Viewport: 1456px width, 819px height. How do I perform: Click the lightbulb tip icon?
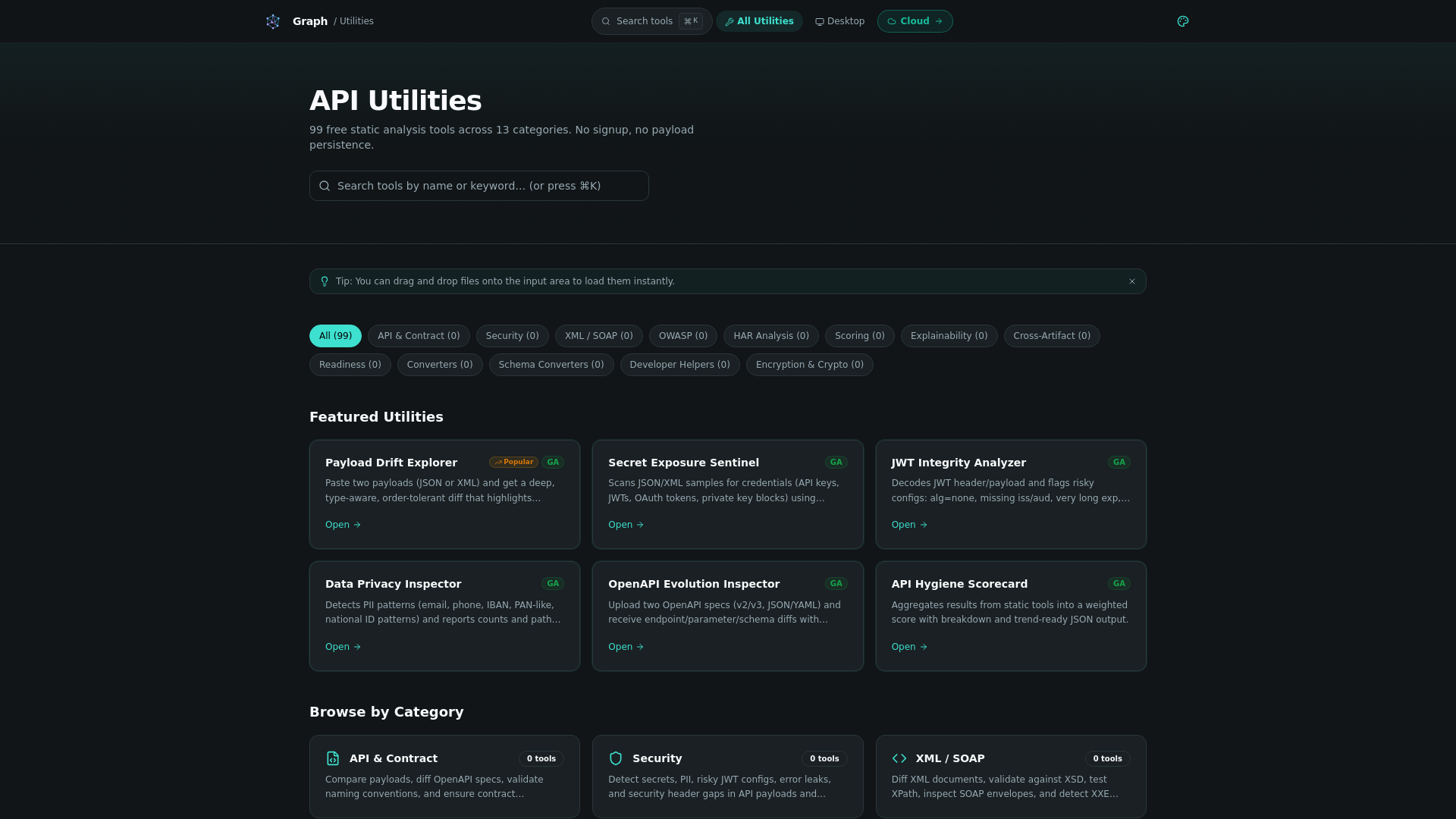click(325, 281)
